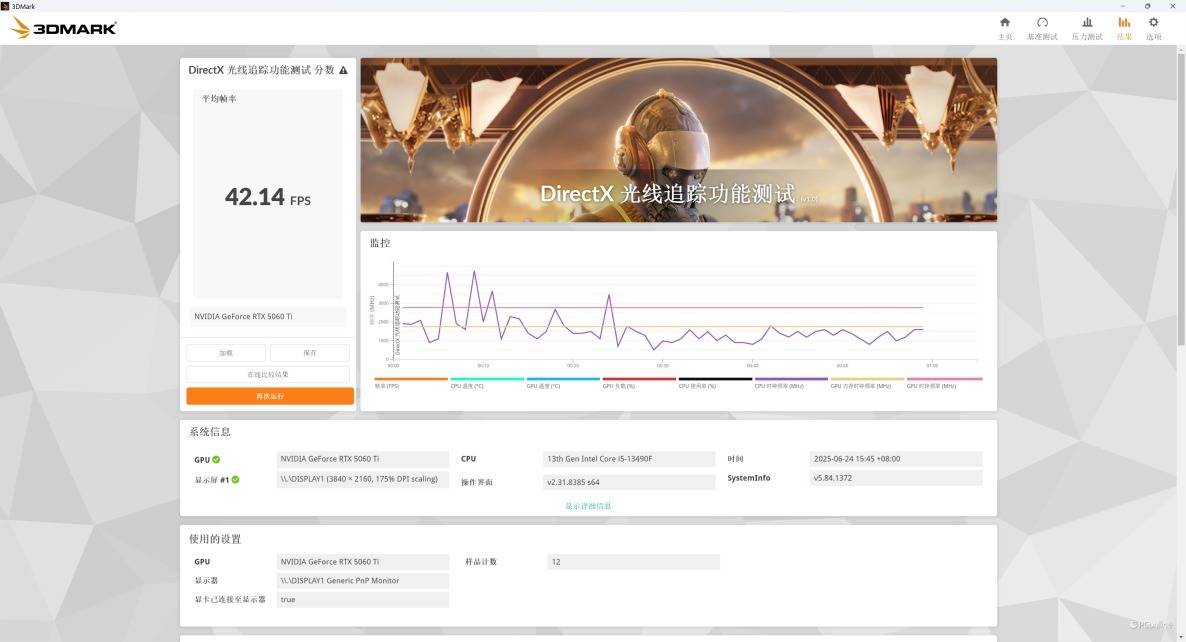This screenshot has width=1186, height=642.
Task: Open the 压力测试 stress test icon
Action: tap(1087, 23)
